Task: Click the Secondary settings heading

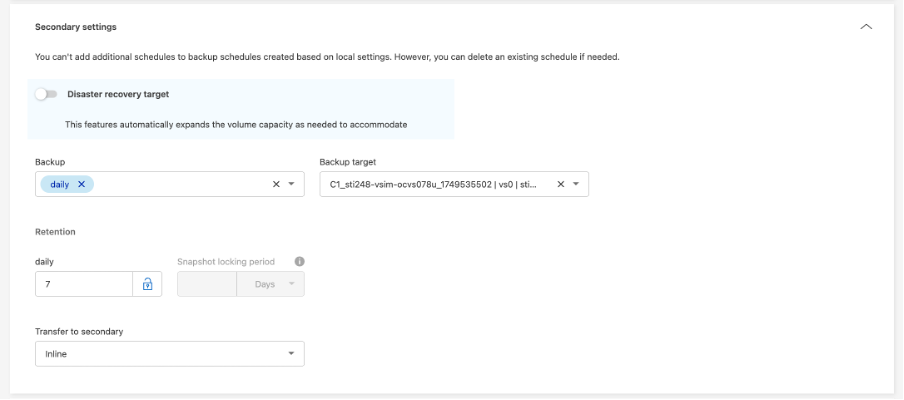Action: (76, 27)
